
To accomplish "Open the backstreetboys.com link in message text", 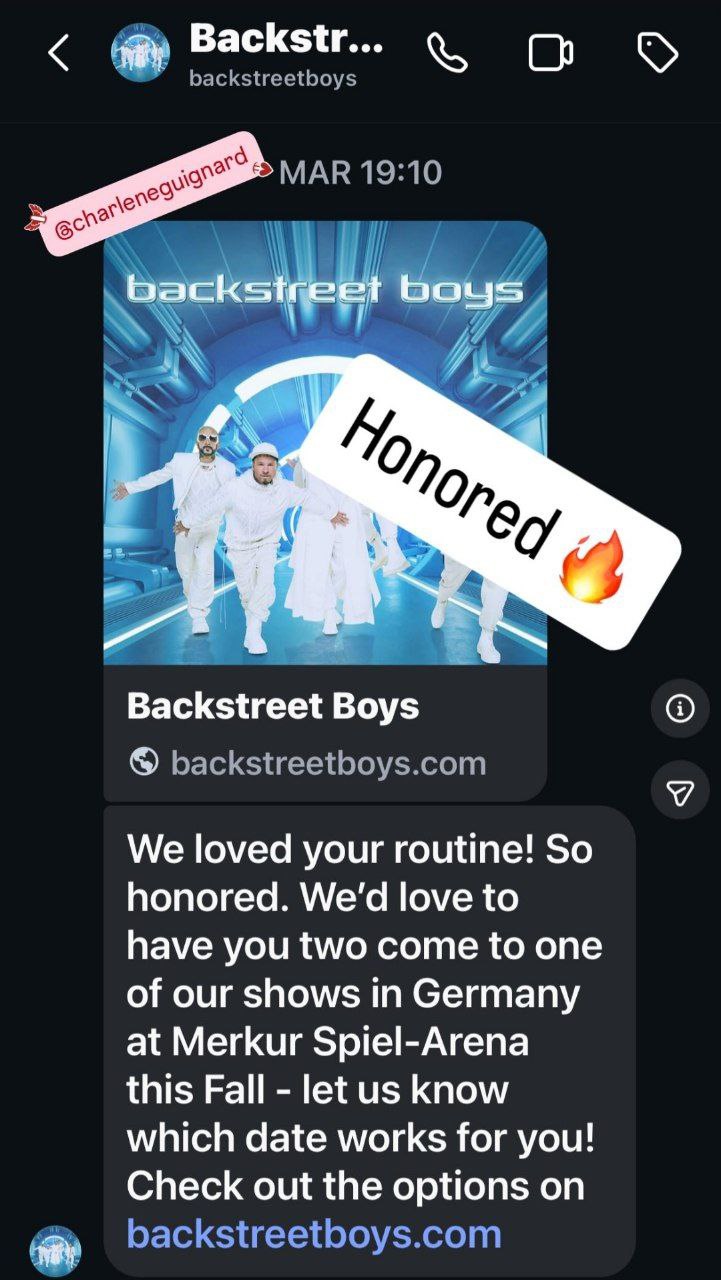I will click(314, 1233).
